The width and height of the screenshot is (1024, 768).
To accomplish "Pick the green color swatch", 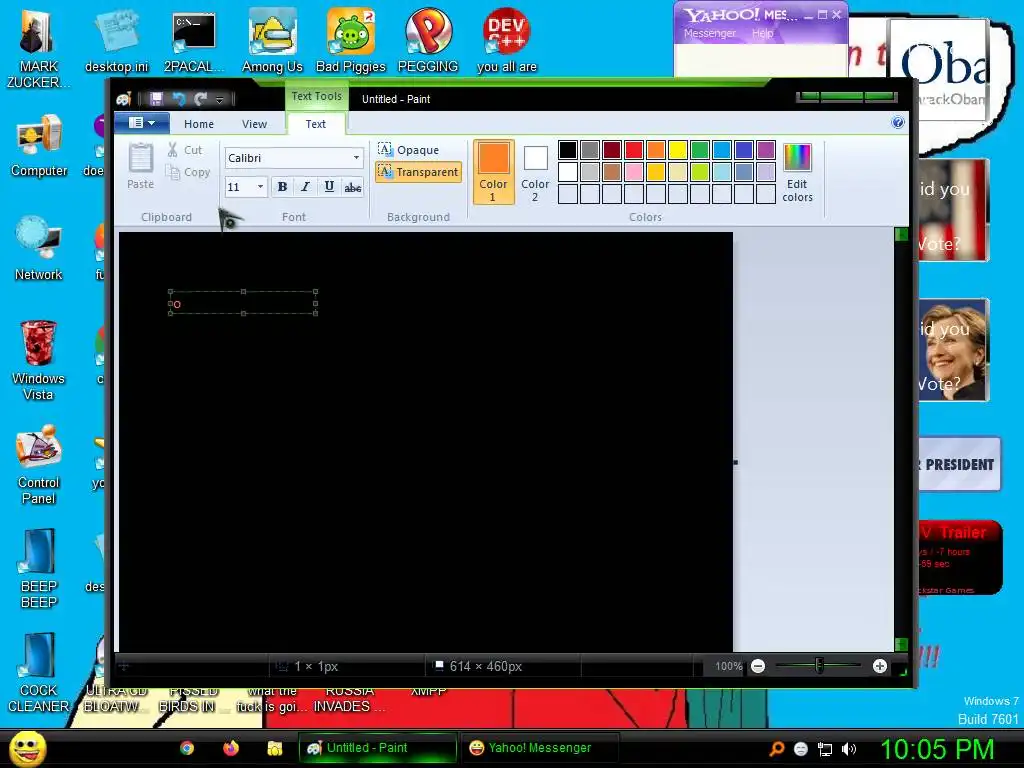I will tap(700, 150).
